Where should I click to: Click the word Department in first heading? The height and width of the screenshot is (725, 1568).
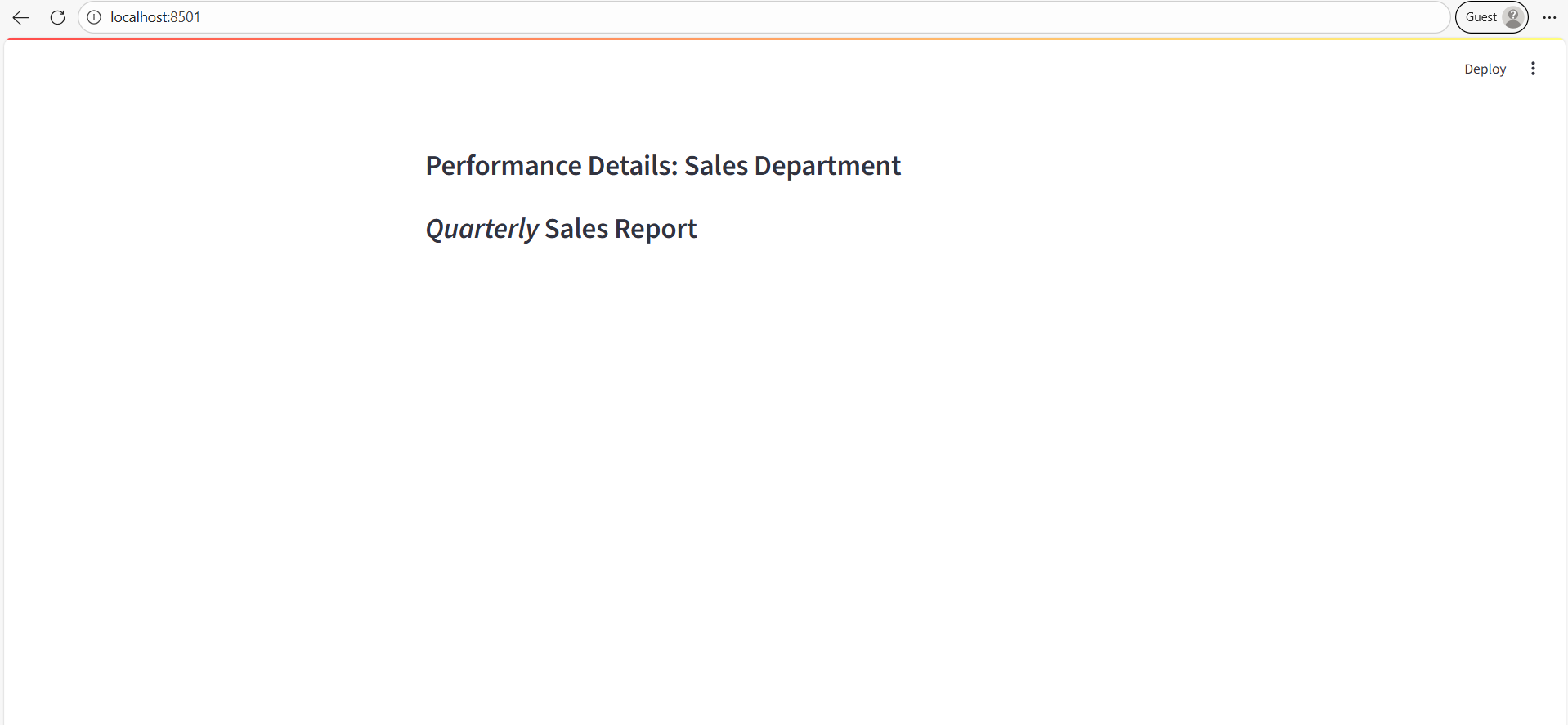click(827, 166)
